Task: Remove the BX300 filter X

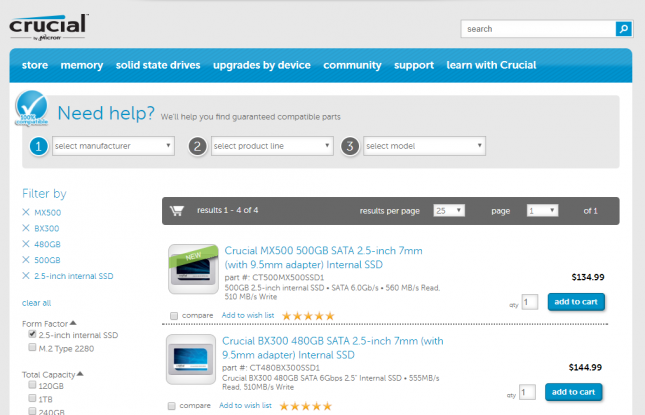Action: coord(26,228)
